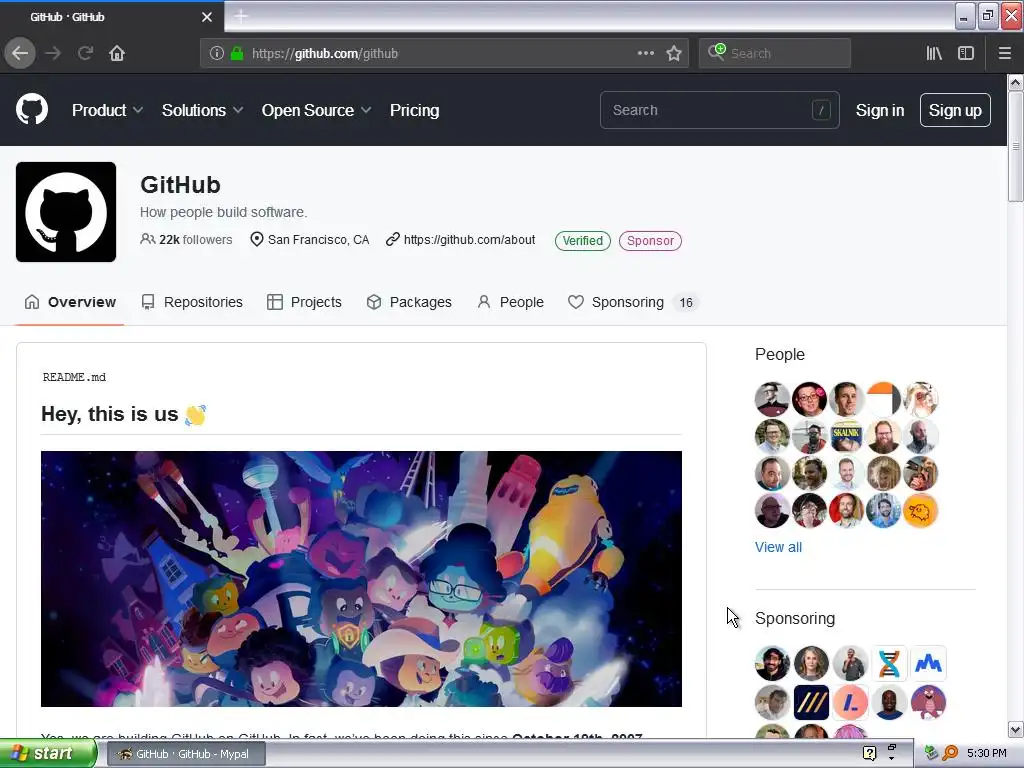The height and width of the screenshot is (768, 1024).
Task: Click the browser forward arrow
Action: pos(53,53)
